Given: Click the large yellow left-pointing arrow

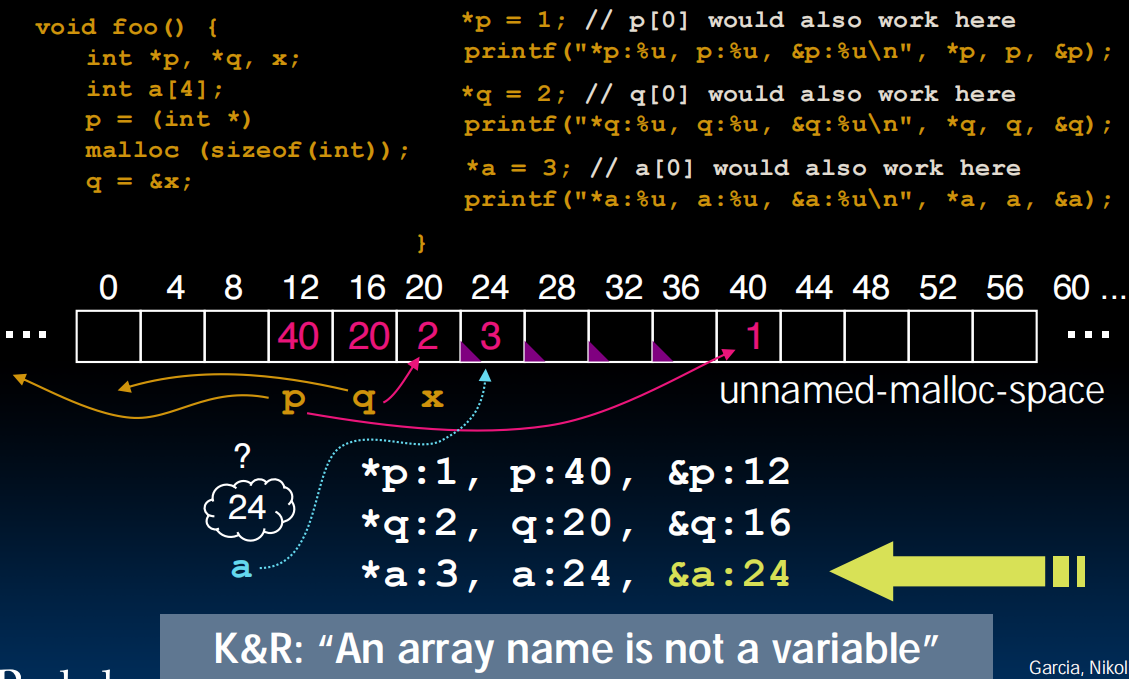Looking at the screenshot, I should [958, 571].
